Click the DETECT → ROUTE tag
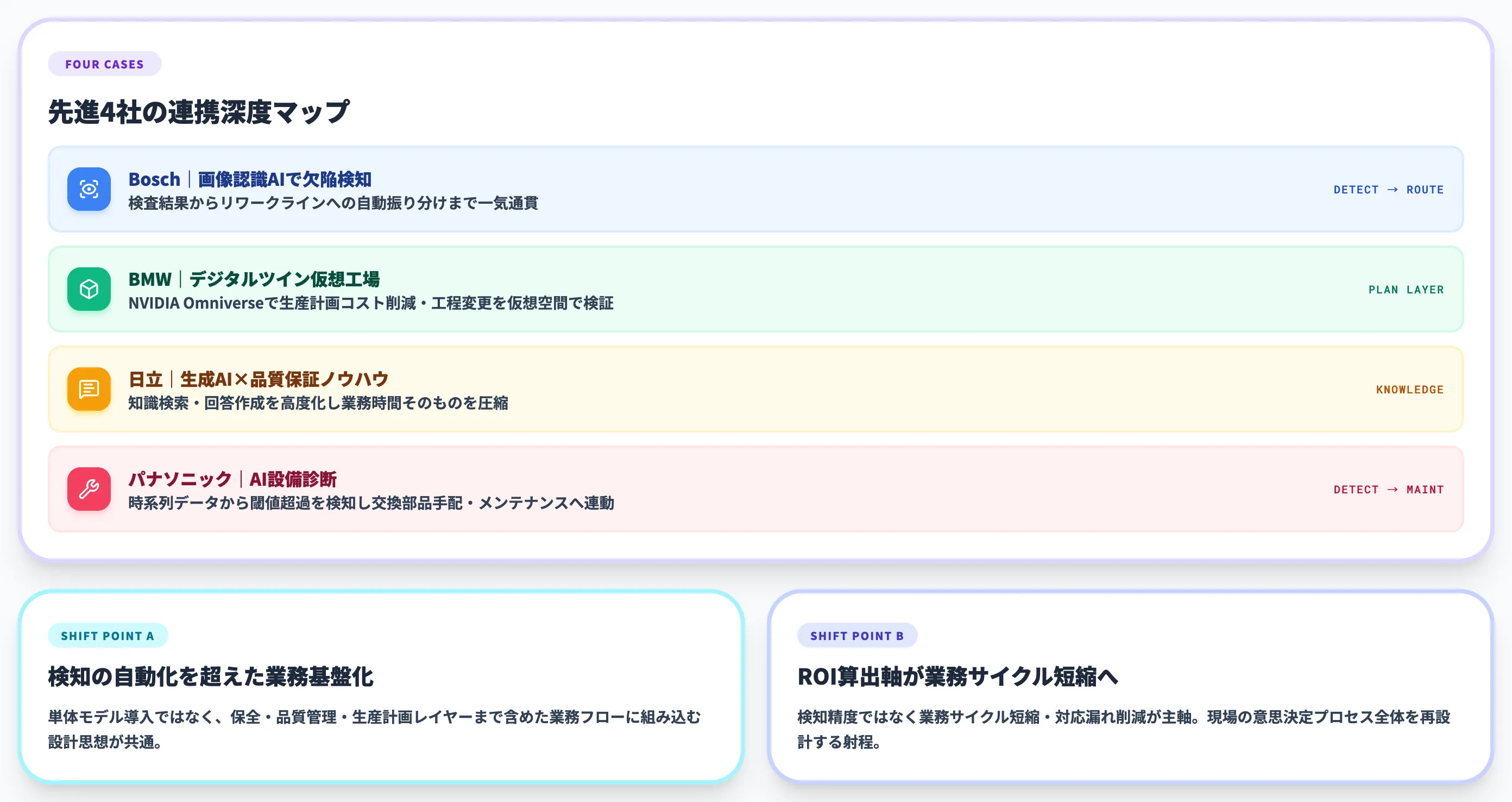The image size is (1512, 802). (1388, 190)
